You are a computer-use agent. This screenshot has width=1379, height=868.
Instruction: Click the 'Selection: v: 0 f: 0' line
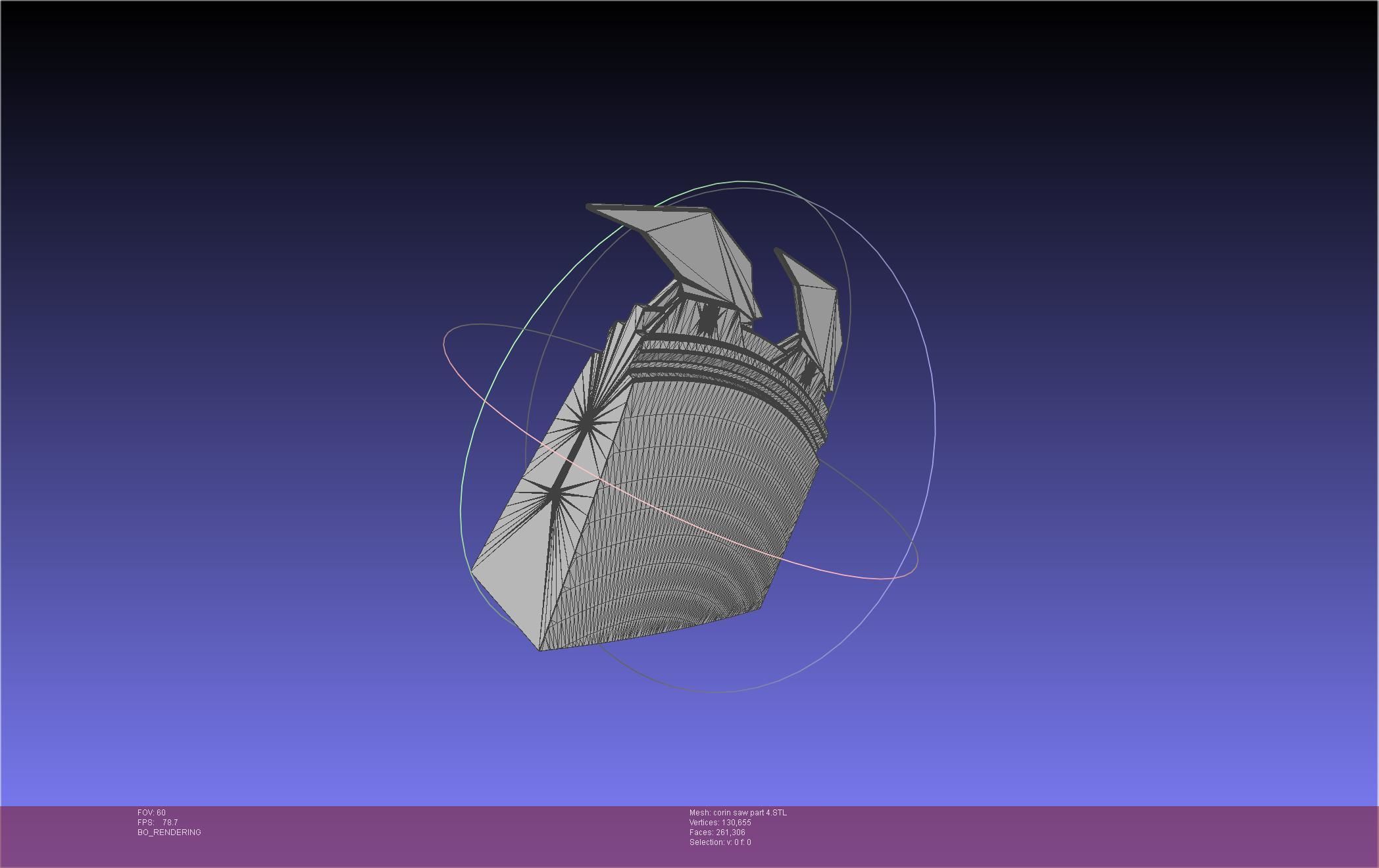tap(720, 842)
